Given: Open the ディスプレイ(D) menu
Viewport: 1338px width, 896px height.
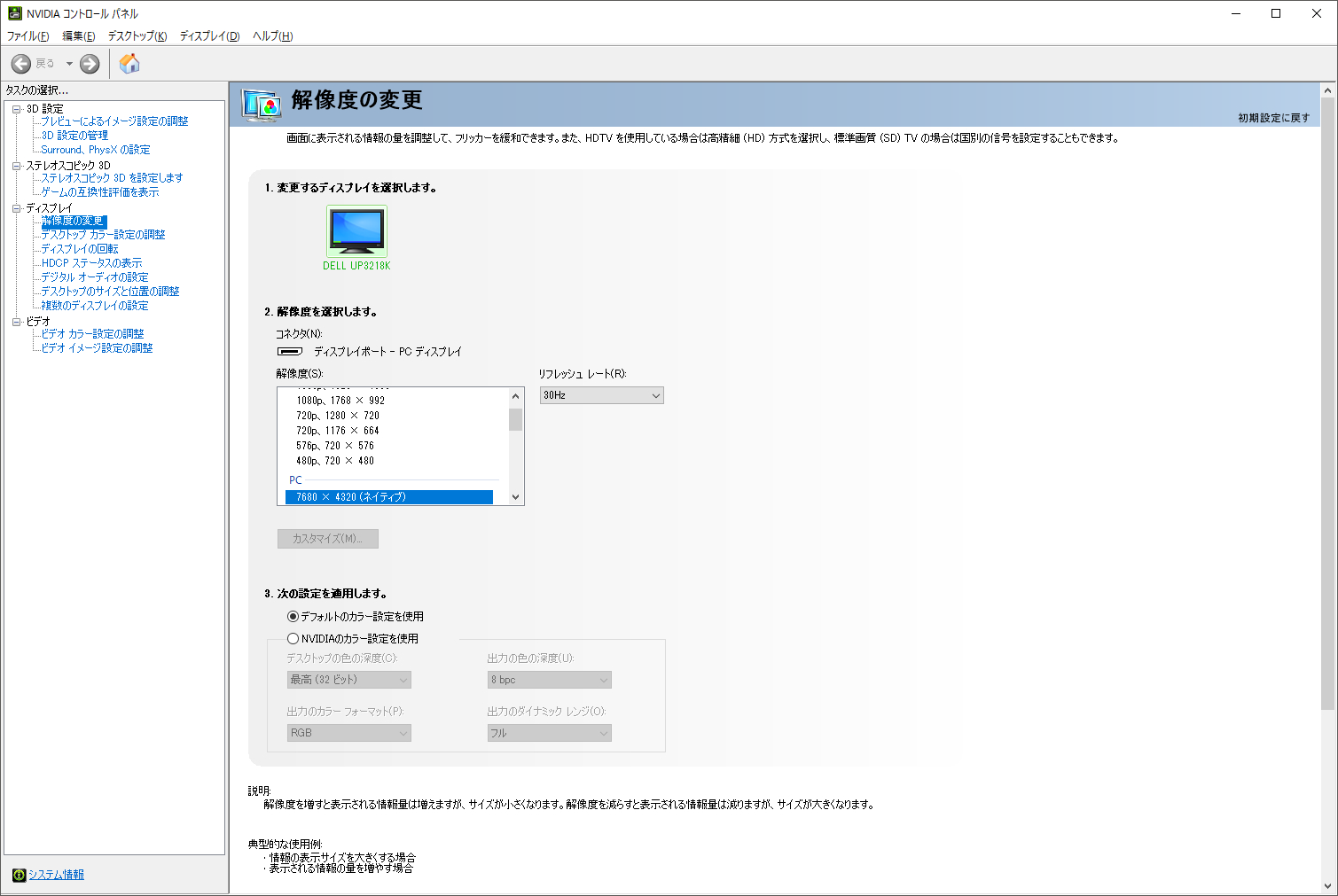Looking at the screenshot, I should point(210,36).
